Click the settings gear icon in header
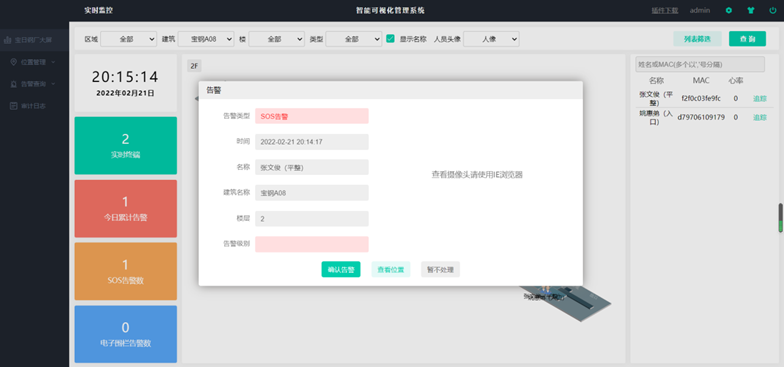This screenshot has width=784, height=367. [x=728, y=10]
